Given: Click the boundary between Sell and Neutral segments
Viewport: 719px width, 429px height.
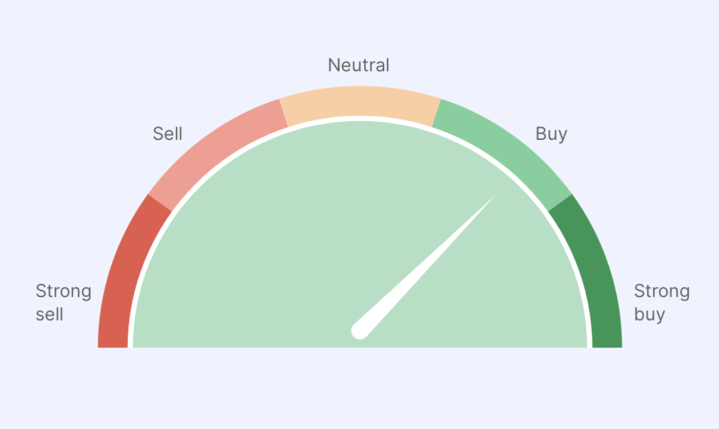Looking at the screenshot, I should (284, 113).
